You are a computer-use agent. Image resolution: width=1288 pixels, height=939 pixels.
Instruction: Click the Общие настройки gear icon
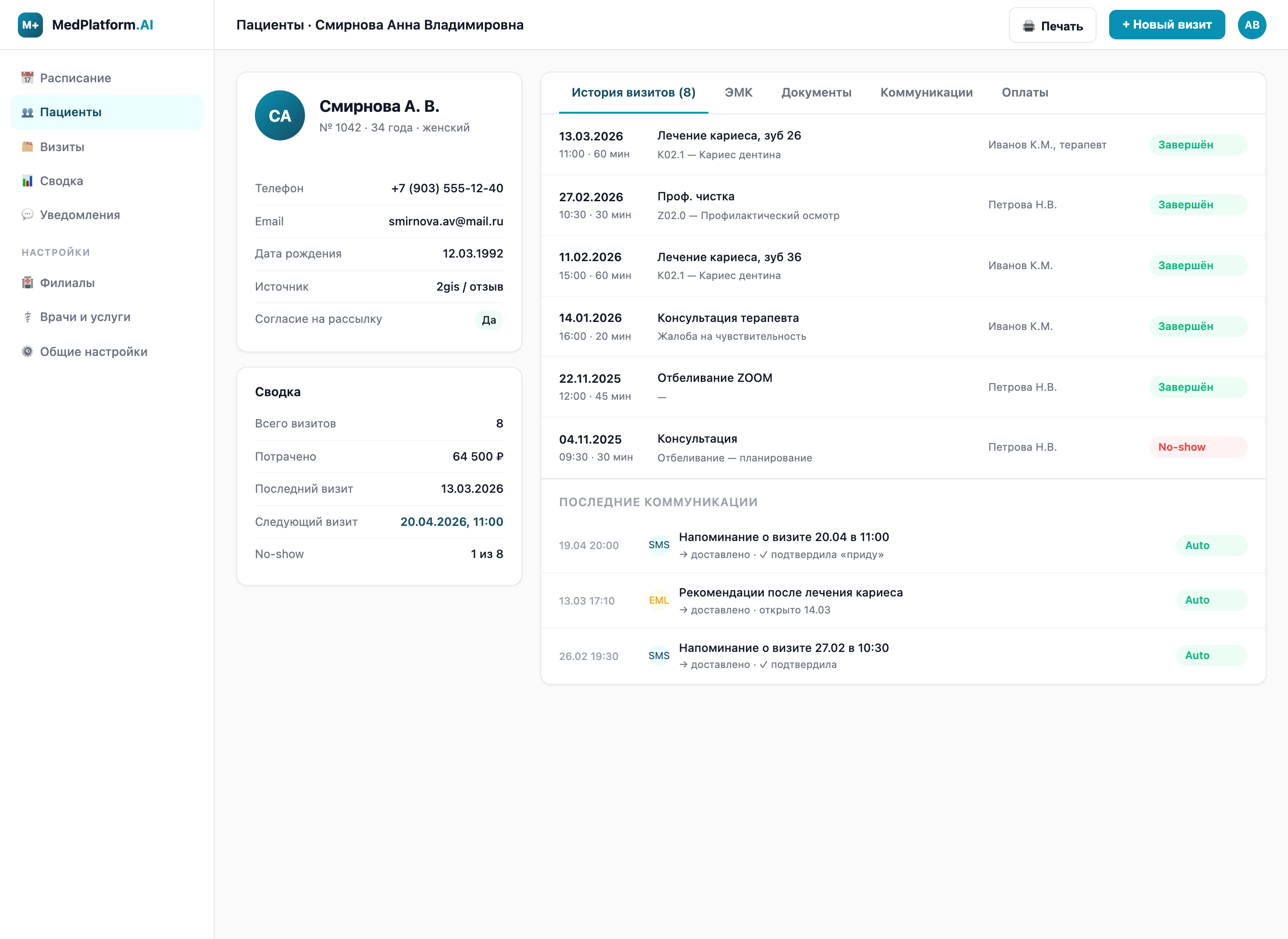tap(27, 351)
